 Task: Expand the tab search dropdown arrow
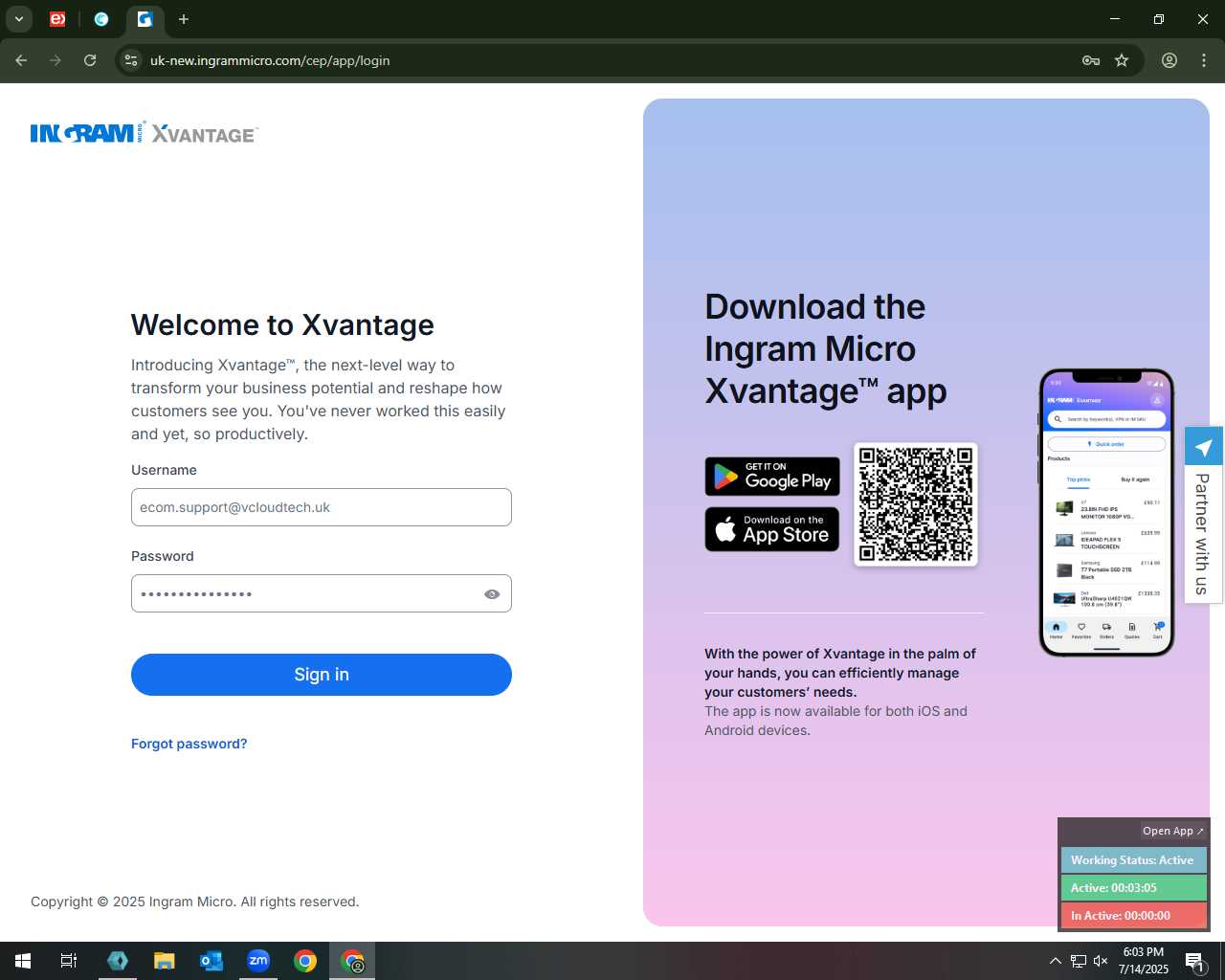click(x=18, y=19)
